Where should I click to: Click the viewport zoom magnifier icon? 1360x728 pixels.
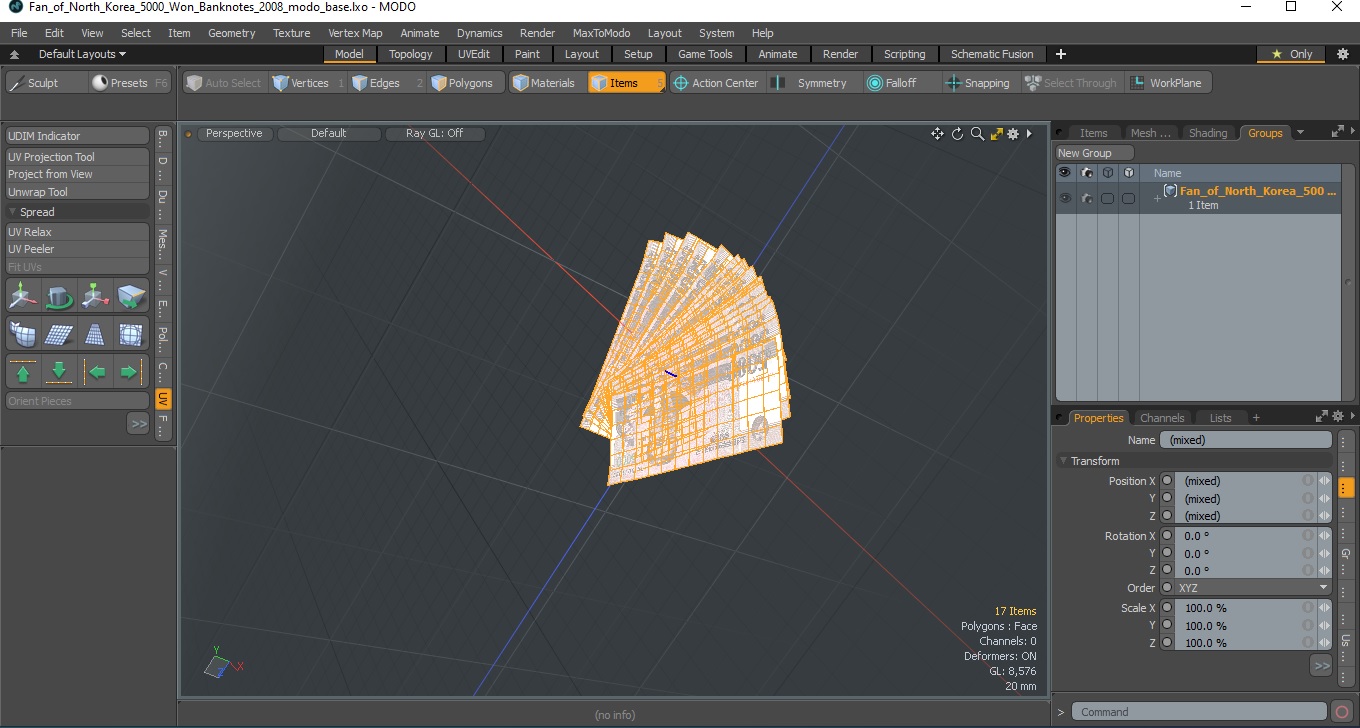click(977, 134)
